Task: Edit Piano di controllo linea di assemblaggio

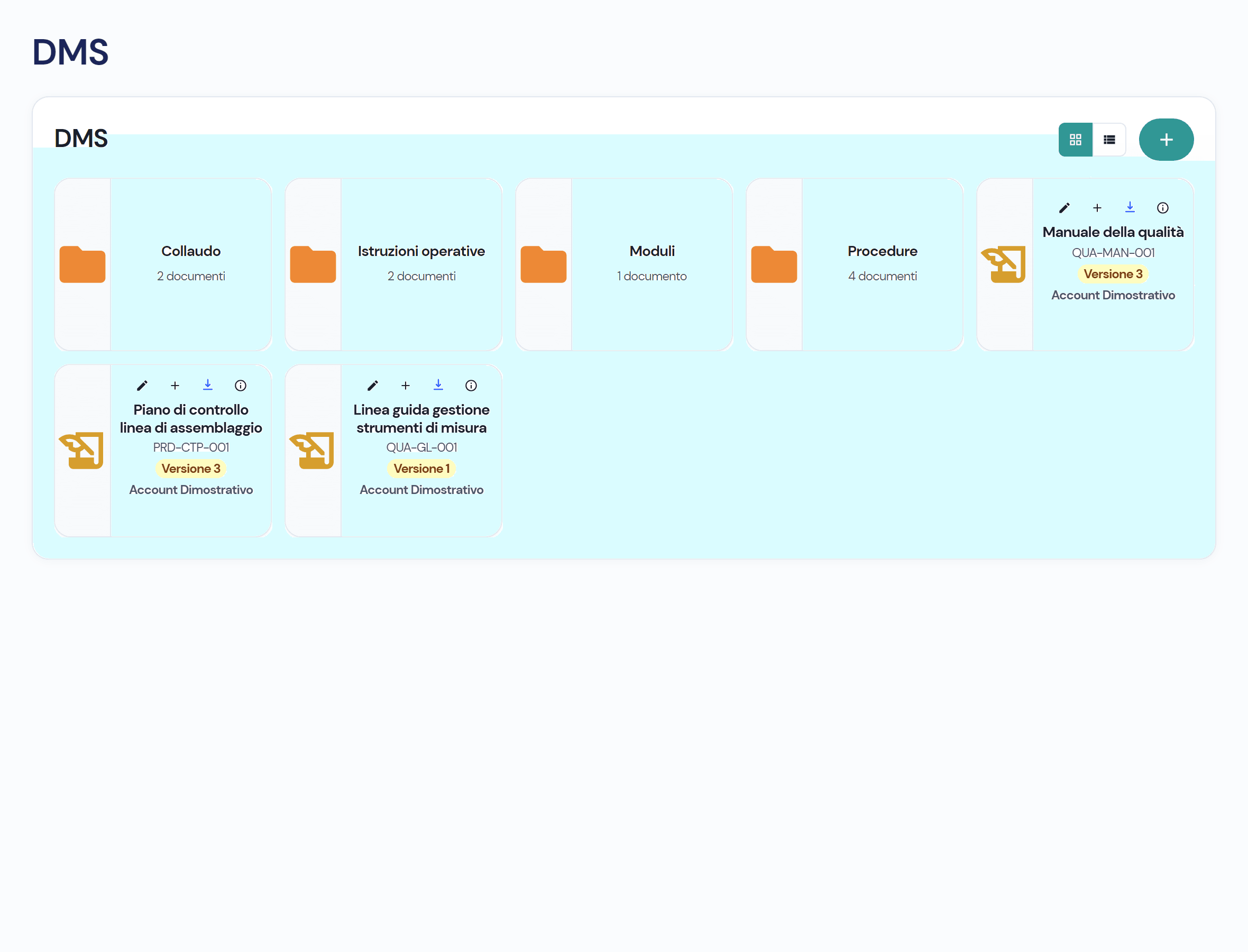Action: [142, 386]
